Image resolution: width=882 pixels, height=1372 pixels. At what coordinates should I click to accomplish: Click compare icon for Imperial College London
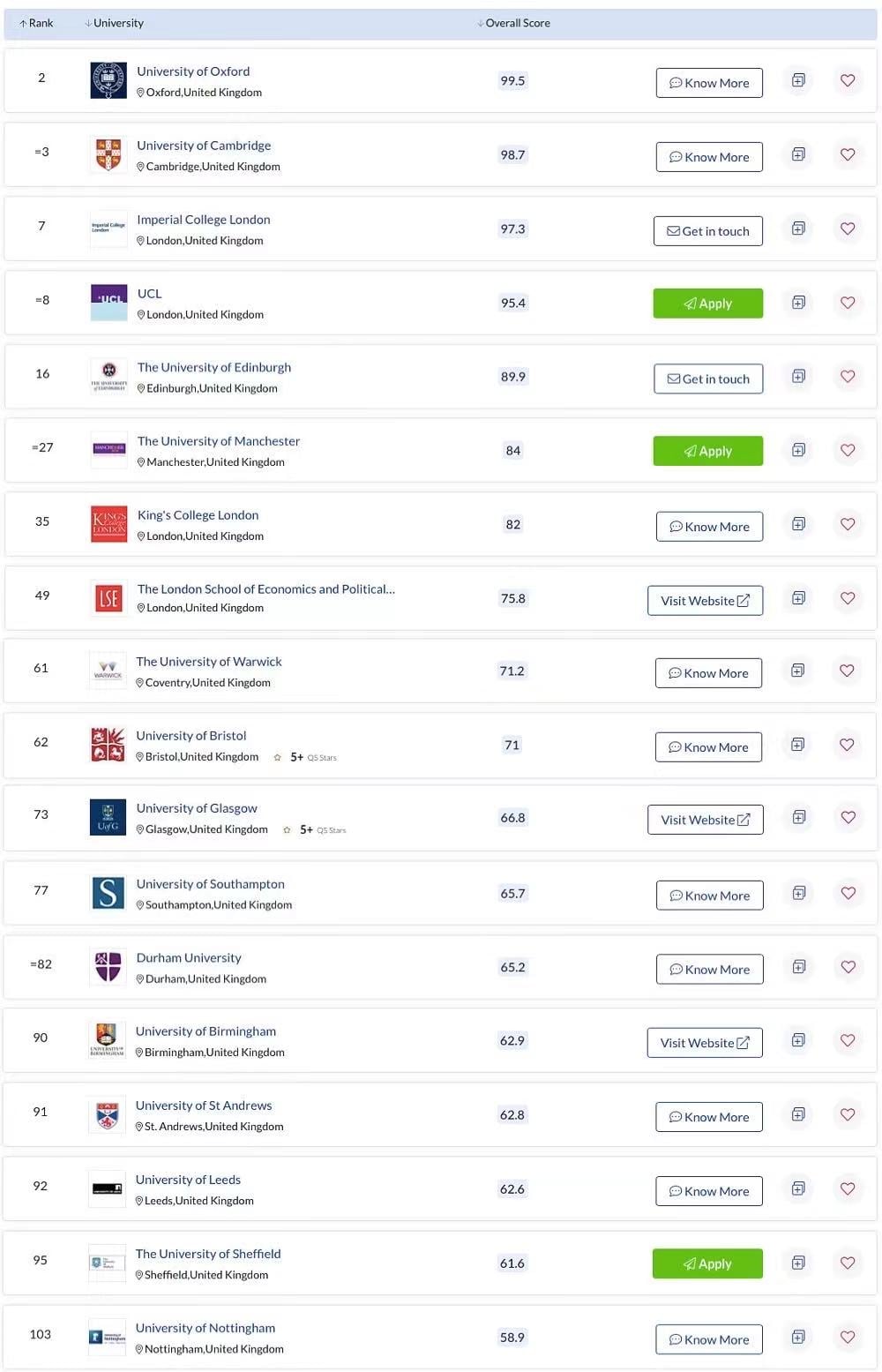[798, 229]
